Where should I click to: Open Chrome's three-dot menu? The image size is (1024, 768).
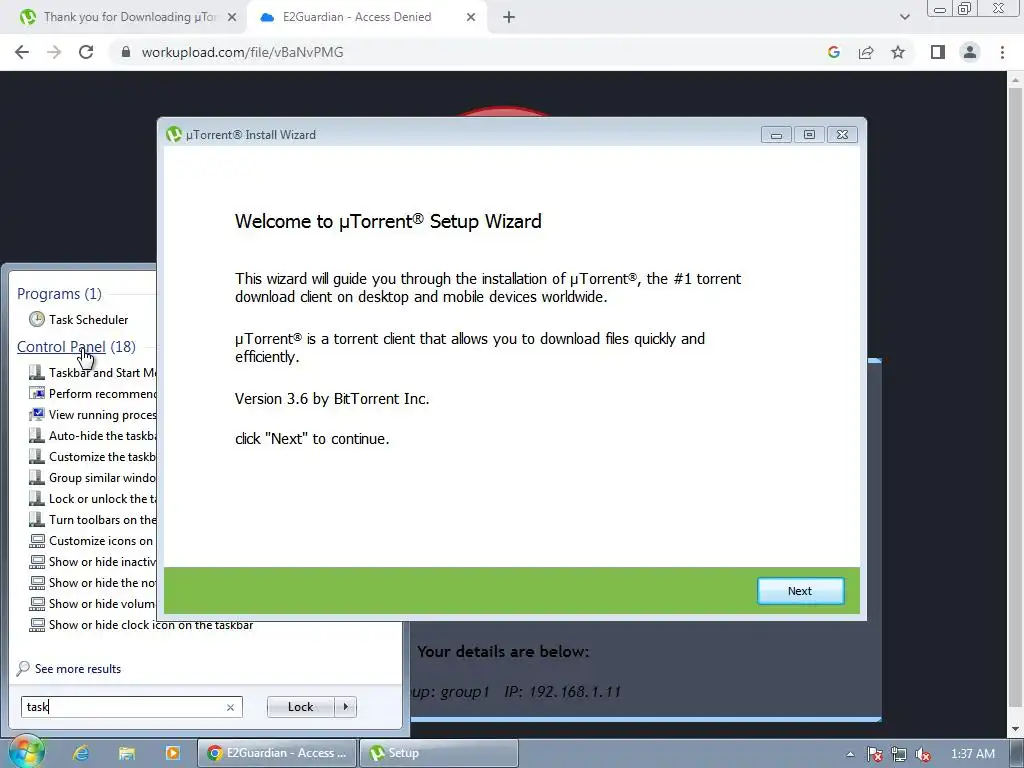tap(1002, 52)
